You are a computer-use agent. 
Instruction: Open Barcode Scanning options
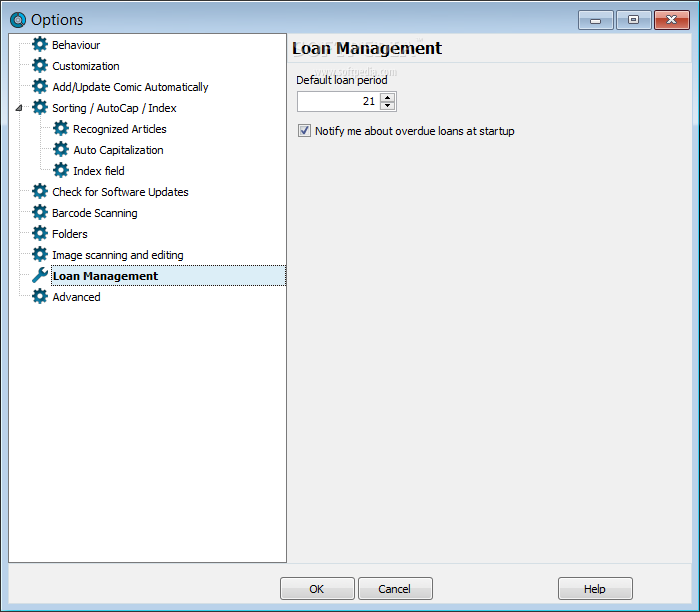pyautogui.click(x=95, y=213)
